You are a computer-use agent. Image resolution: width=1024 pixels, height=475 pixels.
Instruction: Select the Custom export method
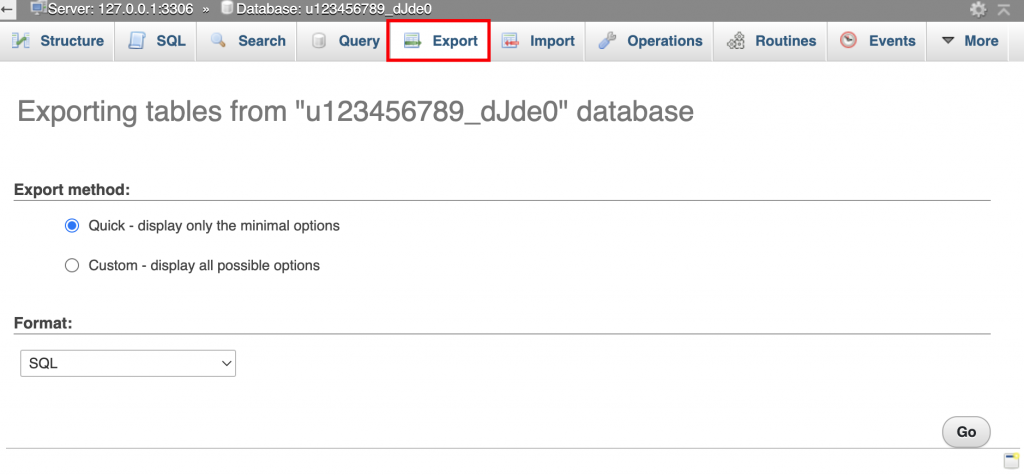(72, 266)
